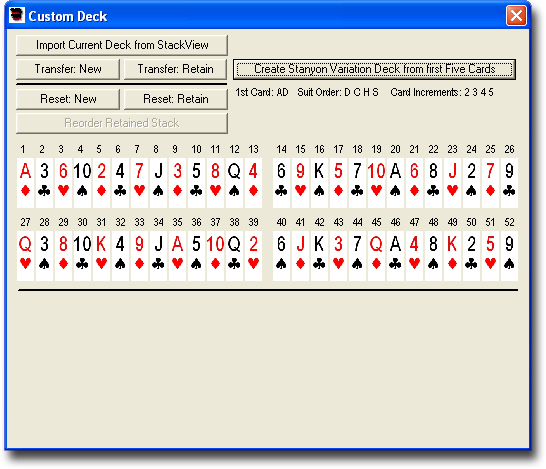Select the 10 of Spades in position 4
This screenshot has width=546, height=469.
(82, 183)
